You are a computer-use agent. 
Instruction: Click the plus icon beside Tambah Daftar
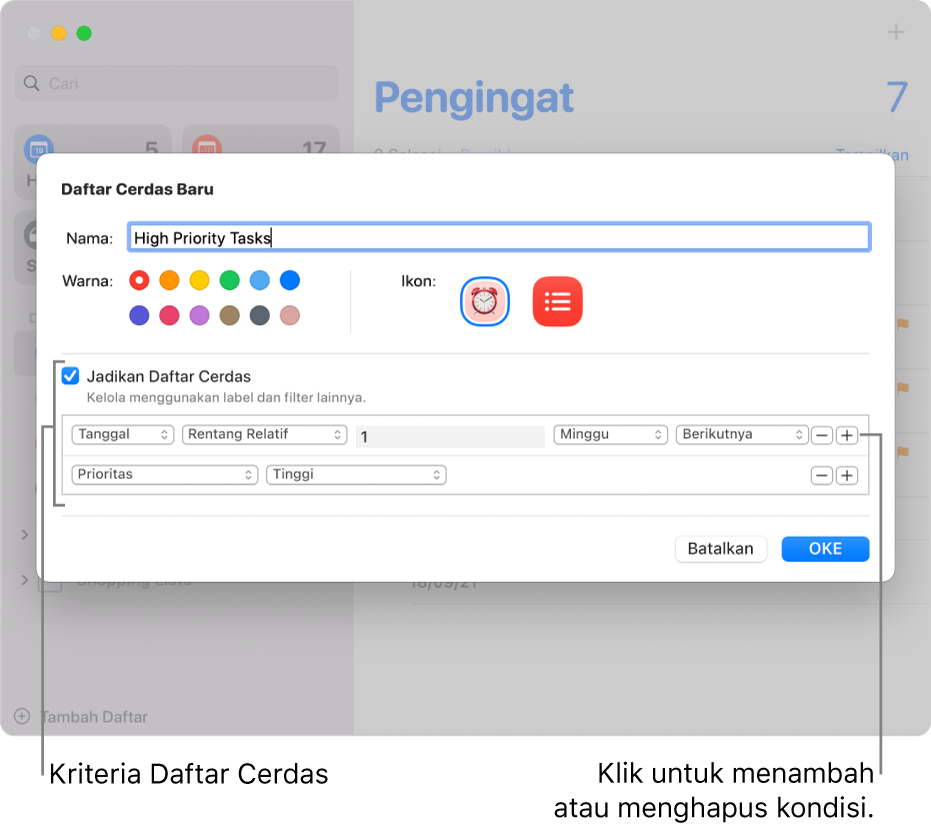click(x=22, y=716)
